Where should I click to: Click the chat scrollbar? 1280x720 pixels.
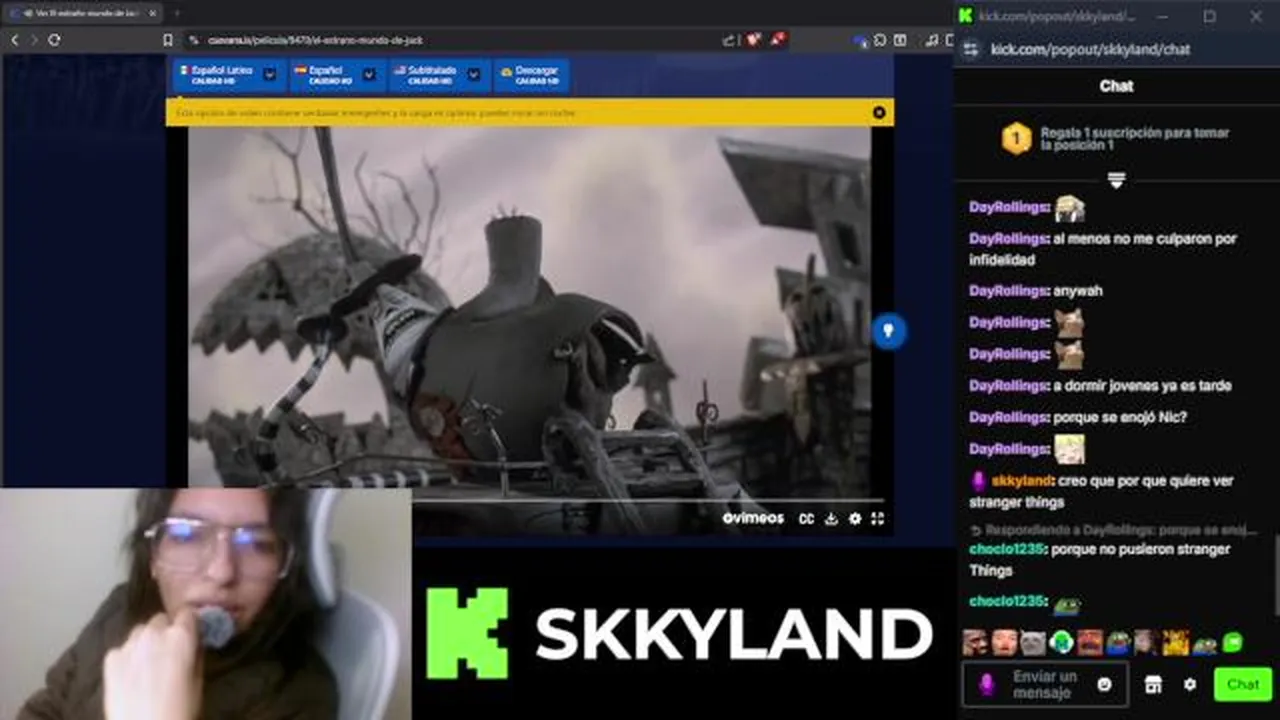1275,575
